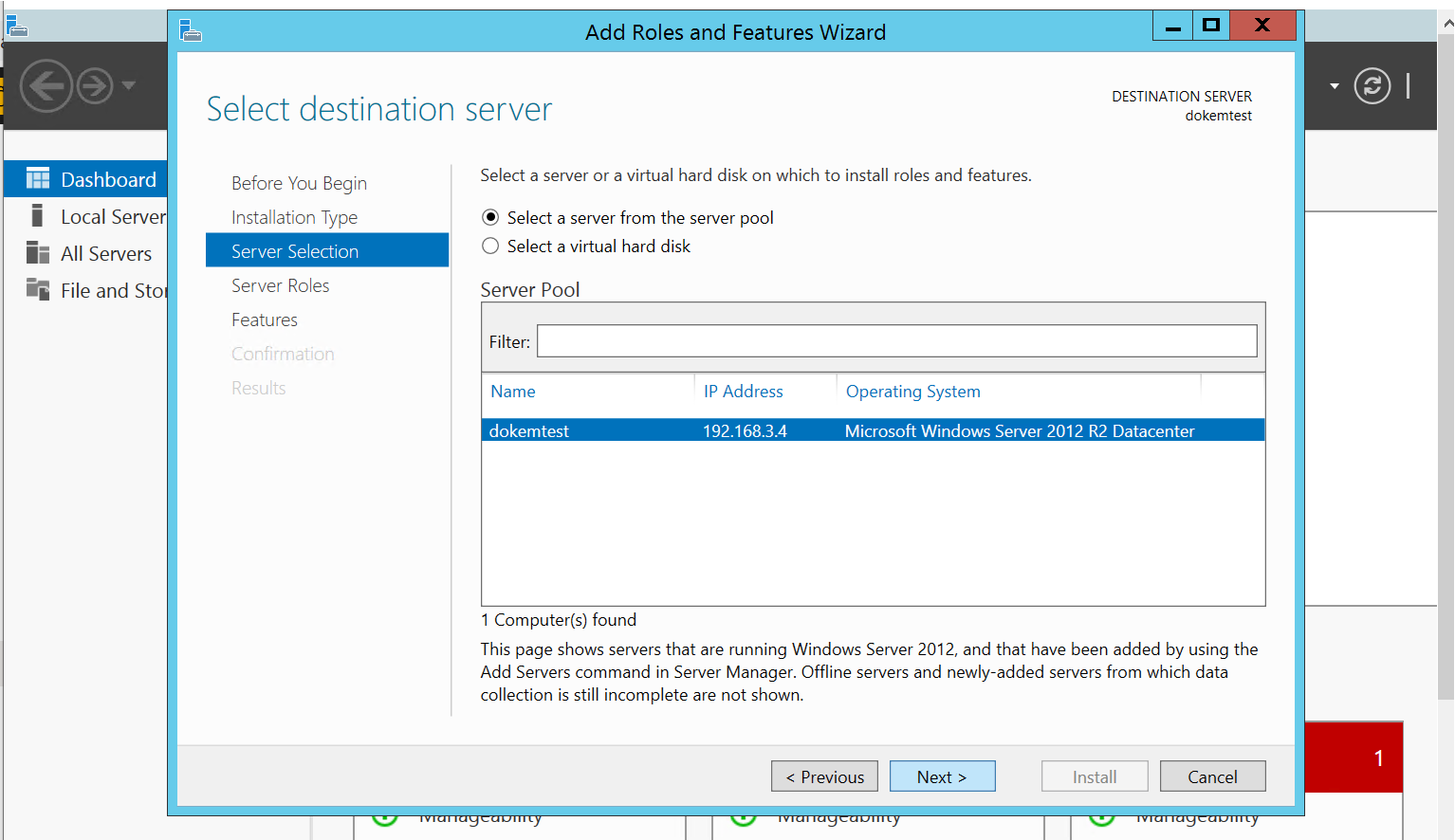Image resolution: width=1455 pixels, height=840 pixels.
Task: Open All Servers in the sidebar
Action: (106, 253)
